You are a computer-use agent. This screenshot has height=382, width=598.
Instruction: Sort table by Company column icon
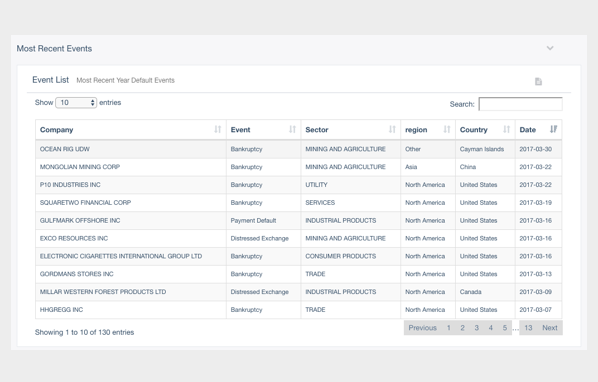tap(217, 130)
